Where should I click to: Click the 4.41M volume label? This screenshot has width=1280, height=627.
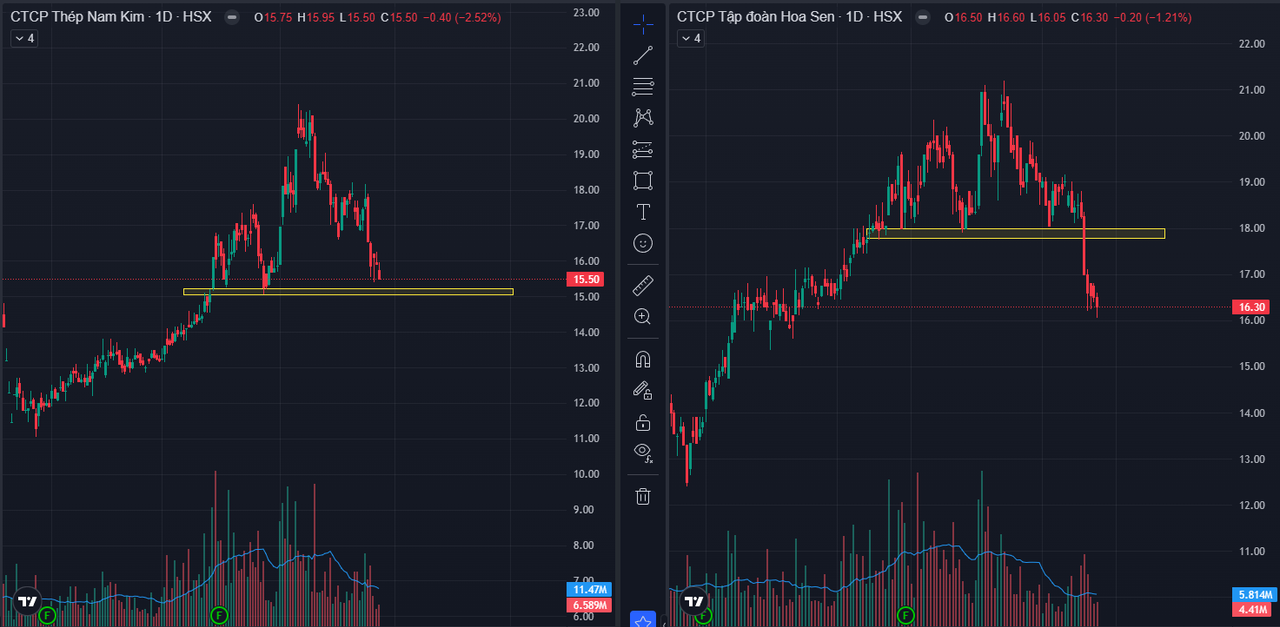pos(1252,609)
